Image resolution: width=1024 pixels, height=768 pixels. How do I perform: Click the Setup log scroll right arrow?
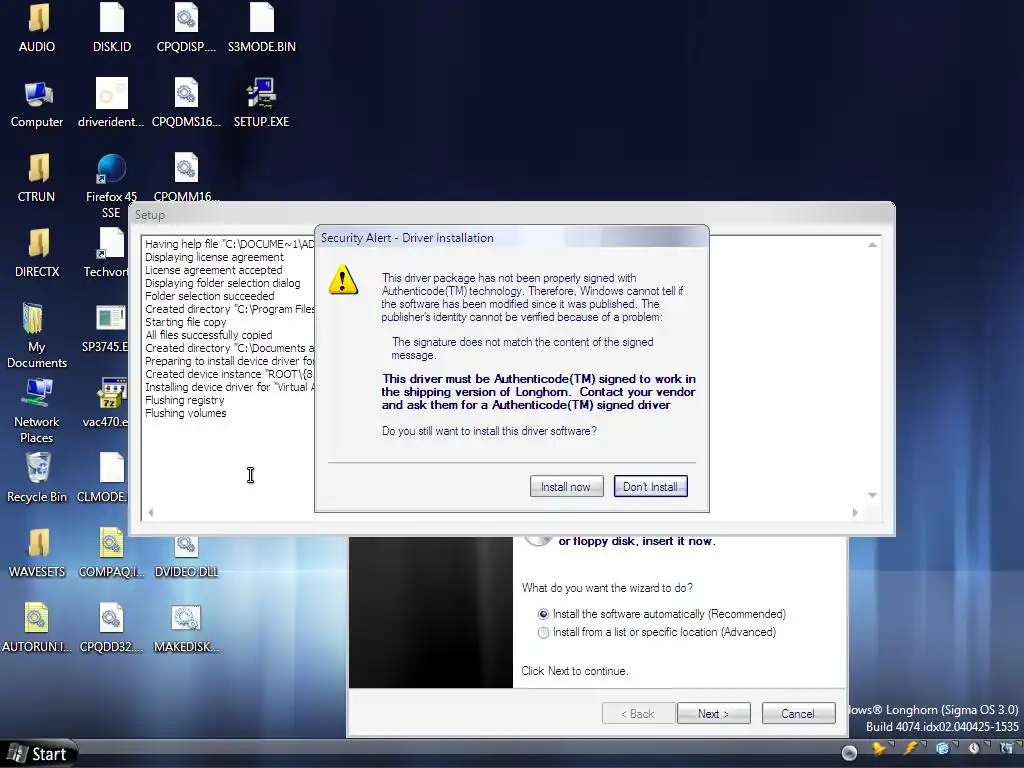click(x=855, y=513)
